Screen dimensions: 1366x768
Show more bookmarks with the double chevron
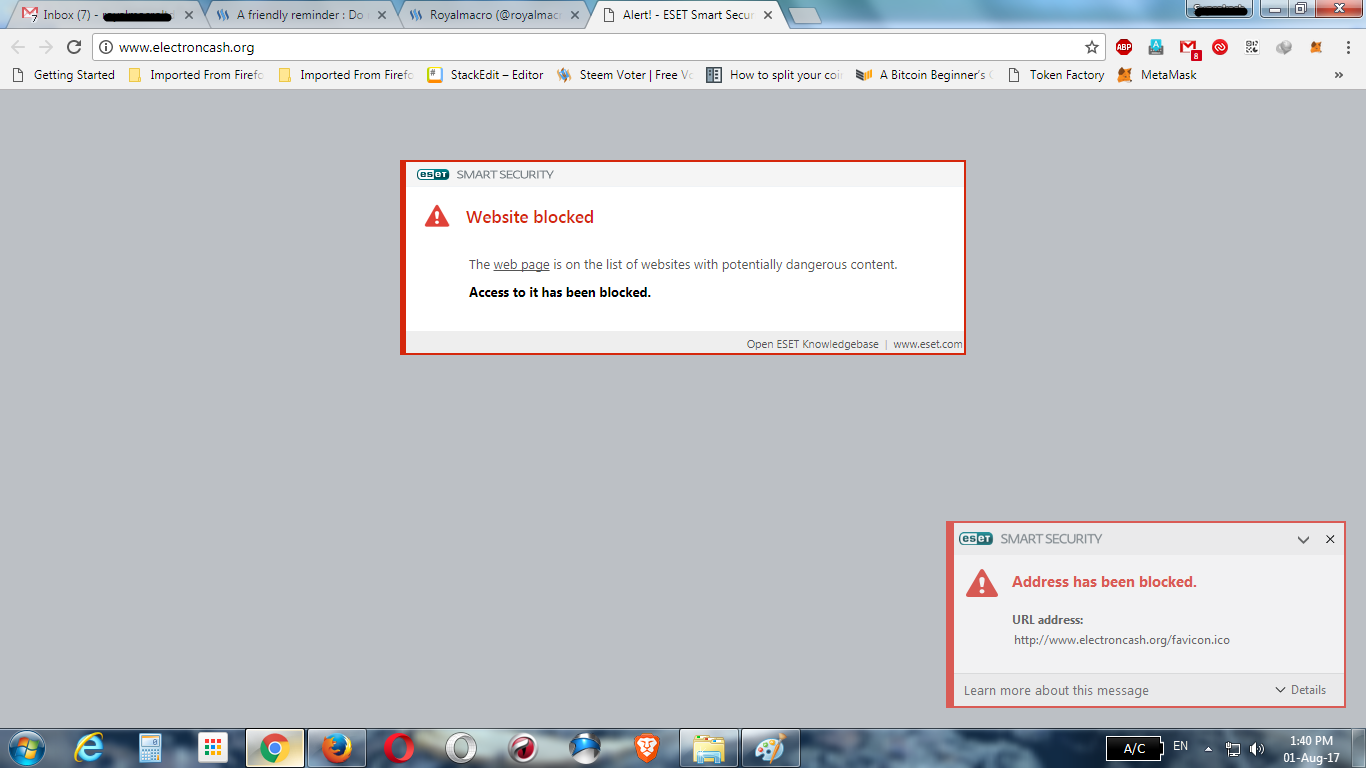click(x=1339, y=75)
